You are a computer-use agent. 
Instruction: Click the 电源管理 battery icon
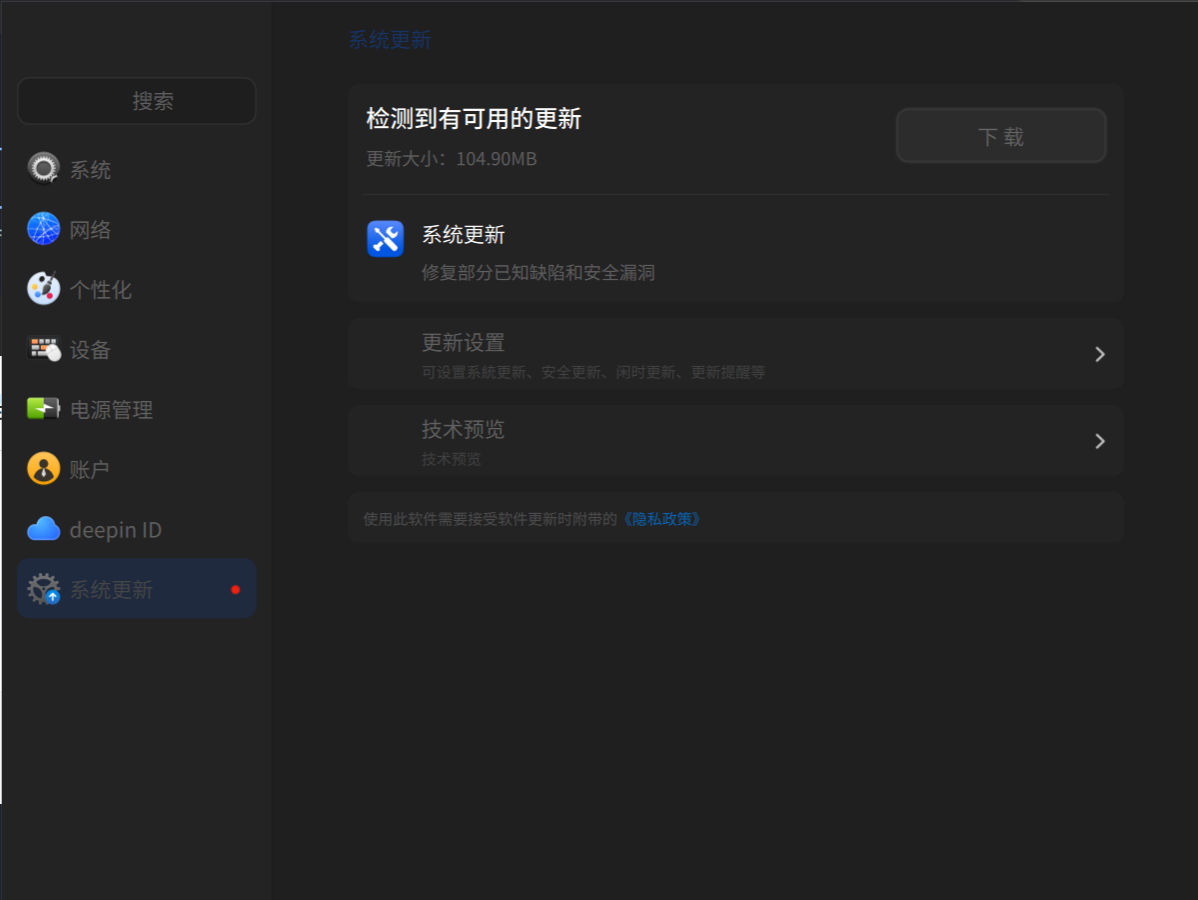(x=44, y=409)
